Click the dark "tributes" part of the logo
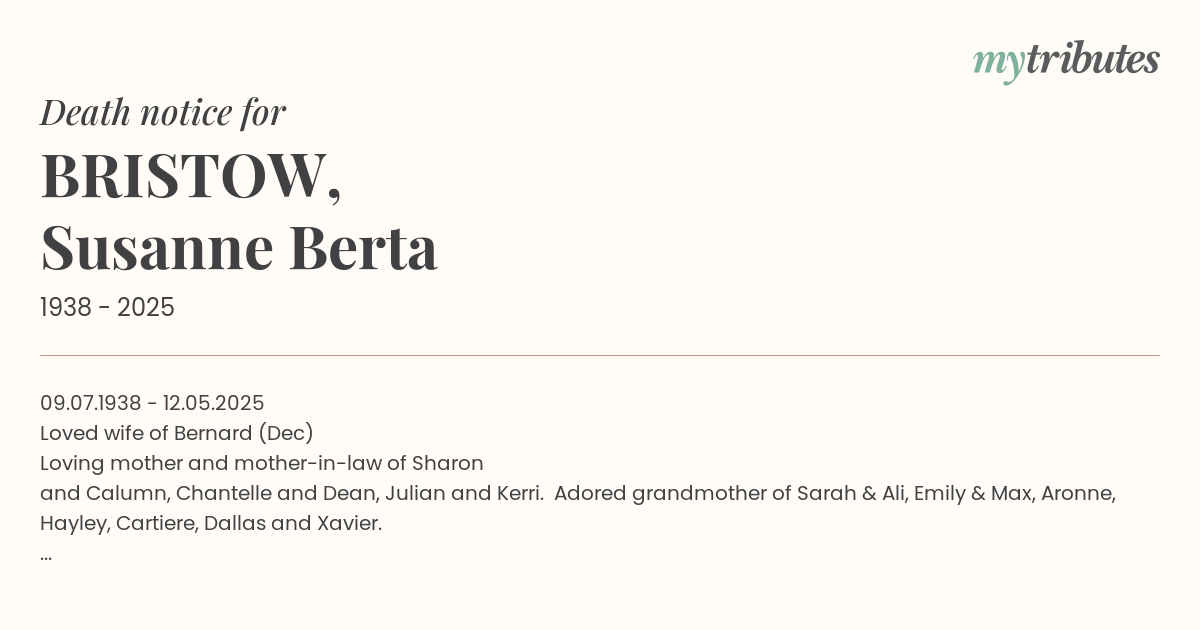 point(1092,60)
